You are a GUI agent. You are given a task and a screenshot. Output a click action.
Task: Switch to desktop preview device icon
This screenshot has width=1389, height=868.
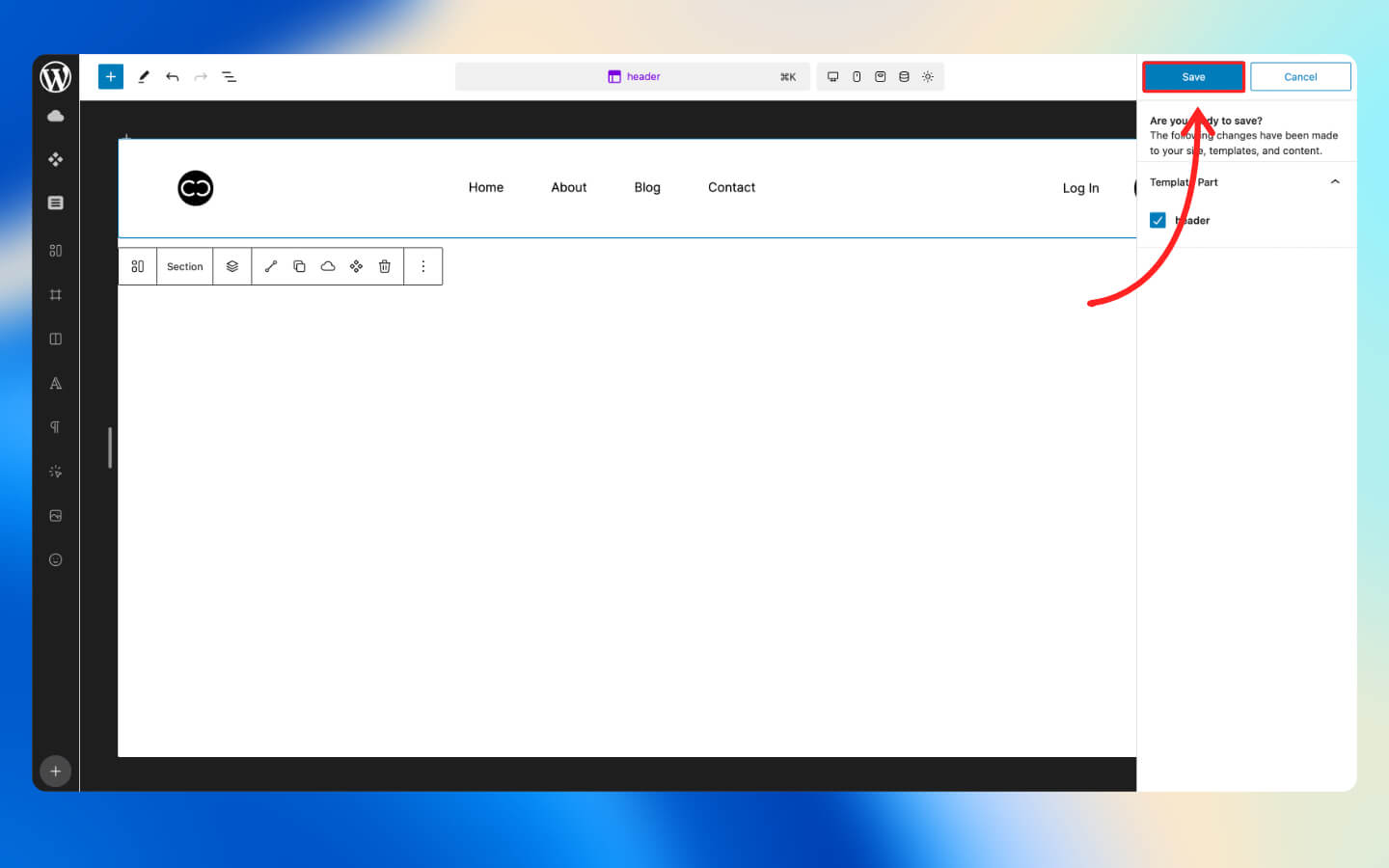click(x=832, y=77)
